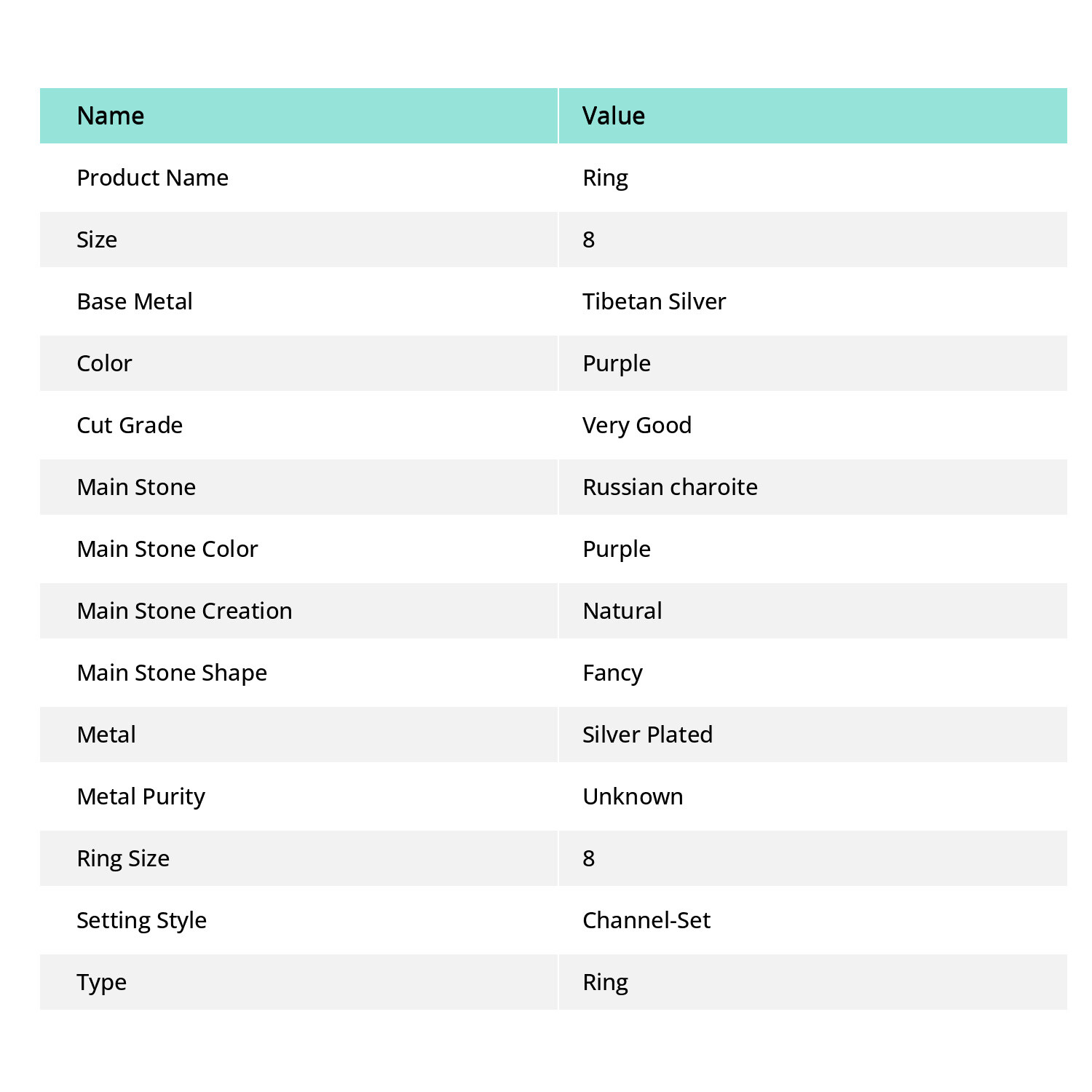Select the Product Name row label
Image resolution: width=1092 pixels, height=1092 pixels.
point(152,178)
